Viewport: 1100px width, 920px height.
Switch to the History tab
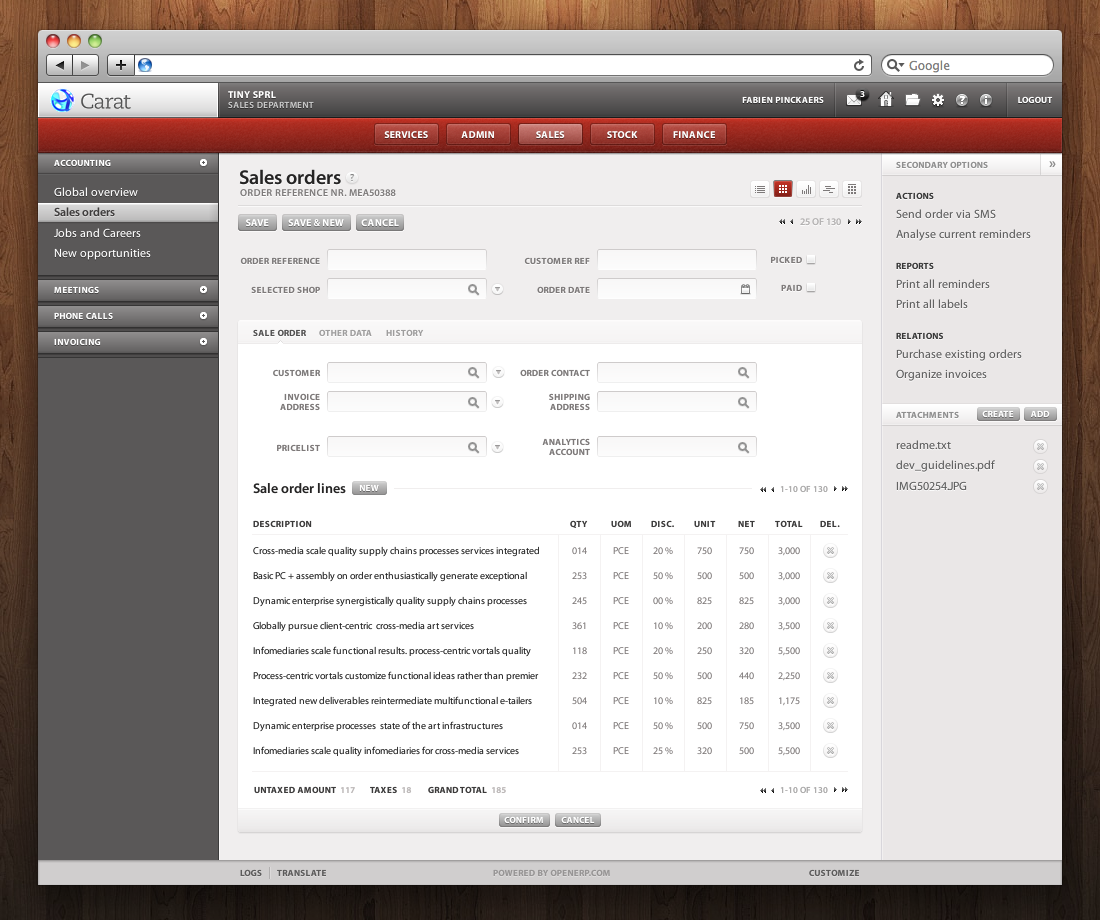coord(405,333)
